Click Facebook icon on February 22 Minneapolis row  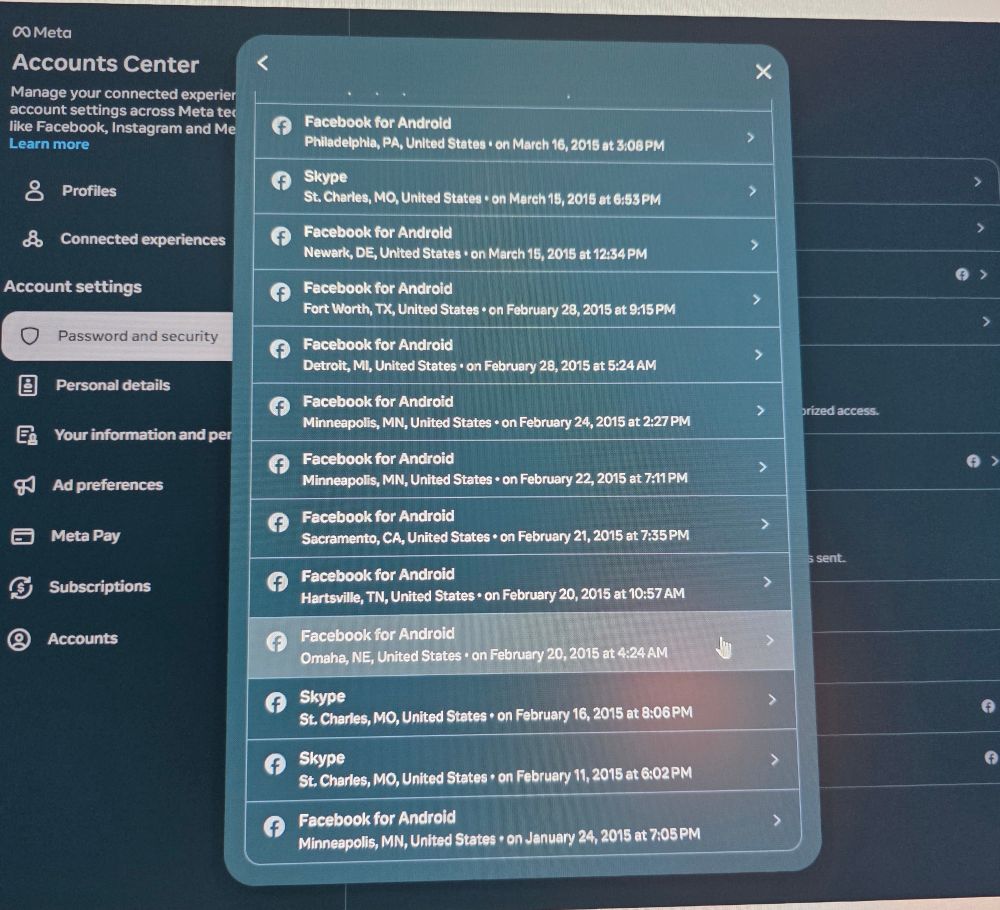pyautogui.click(x=279, y=463)
